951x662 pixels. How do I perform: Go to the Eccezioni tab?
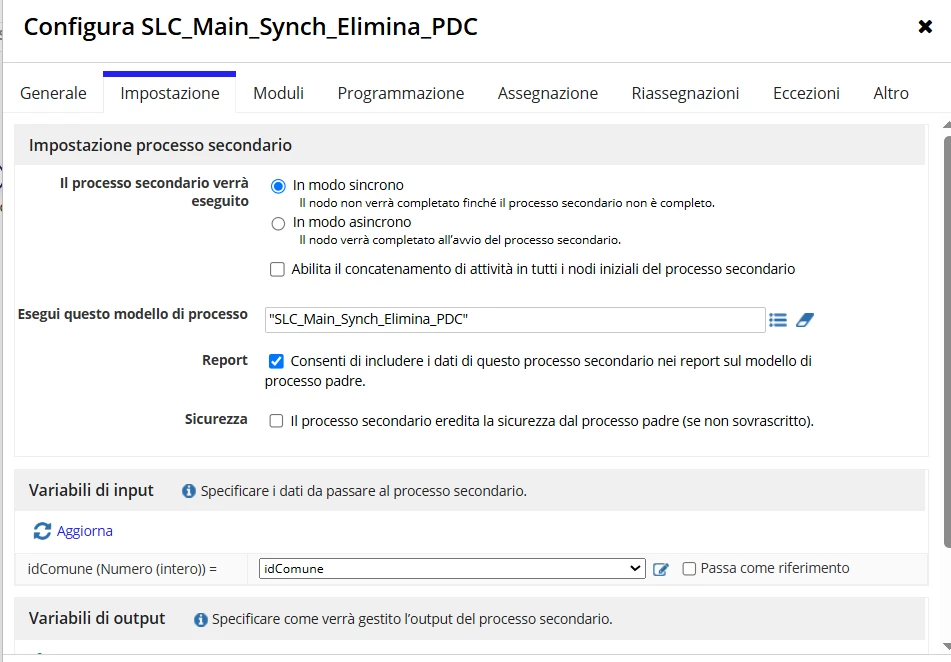(x=806, y=93)
